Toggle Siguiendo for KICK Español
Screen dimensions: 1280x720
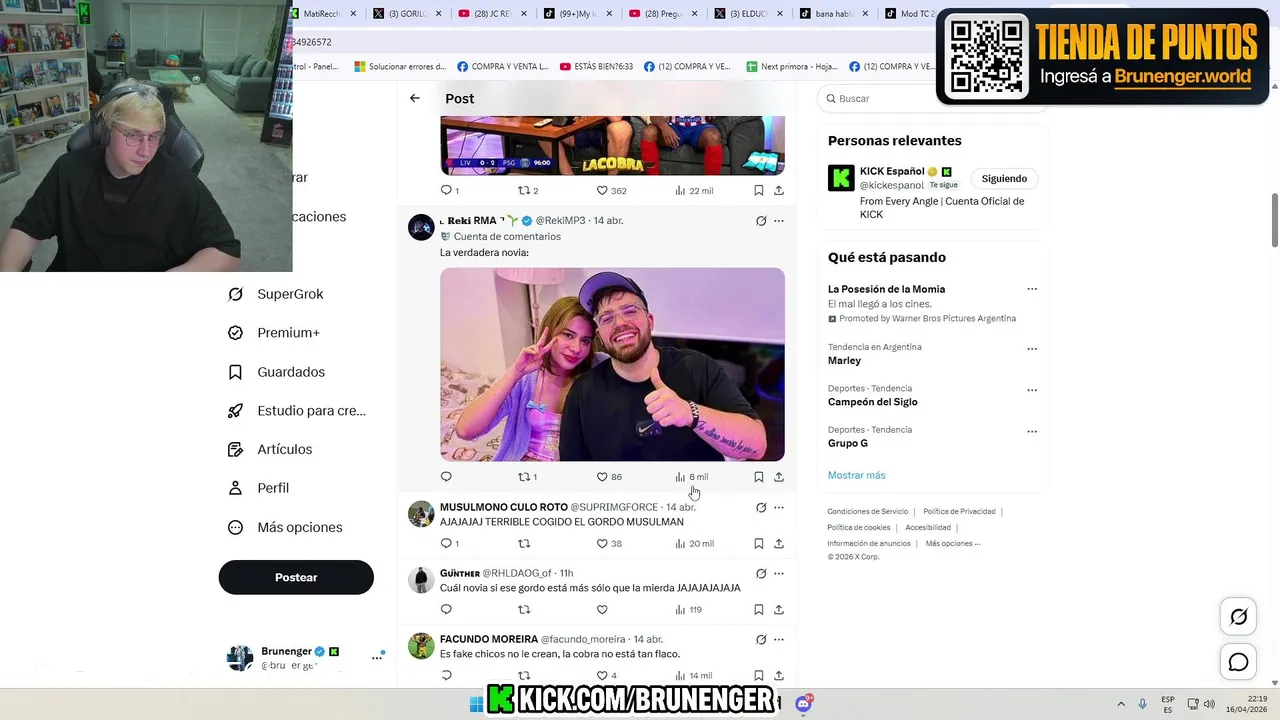tap(1004, 179)
